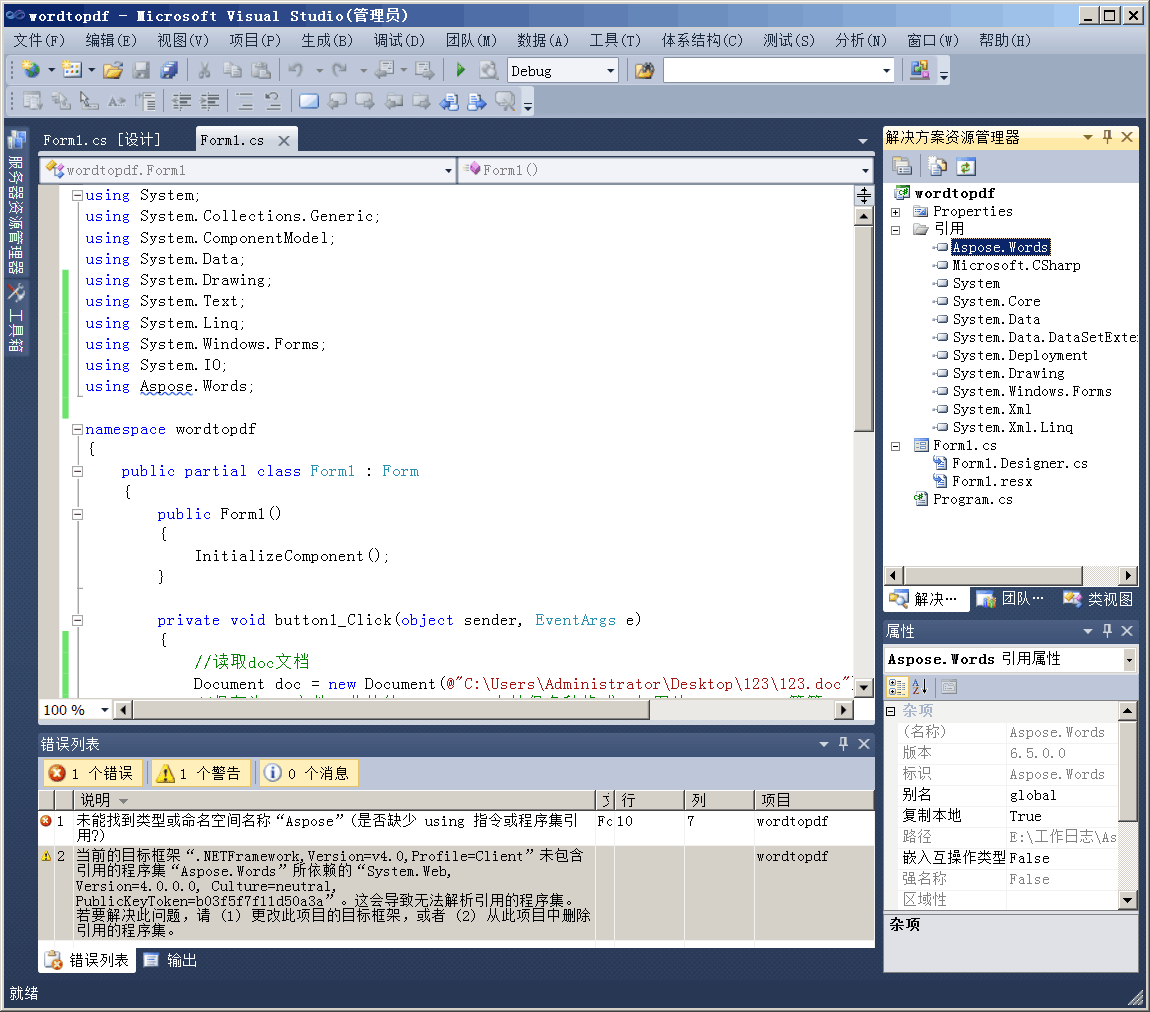Collapse the Form1.cs node in solution tree

896,446
